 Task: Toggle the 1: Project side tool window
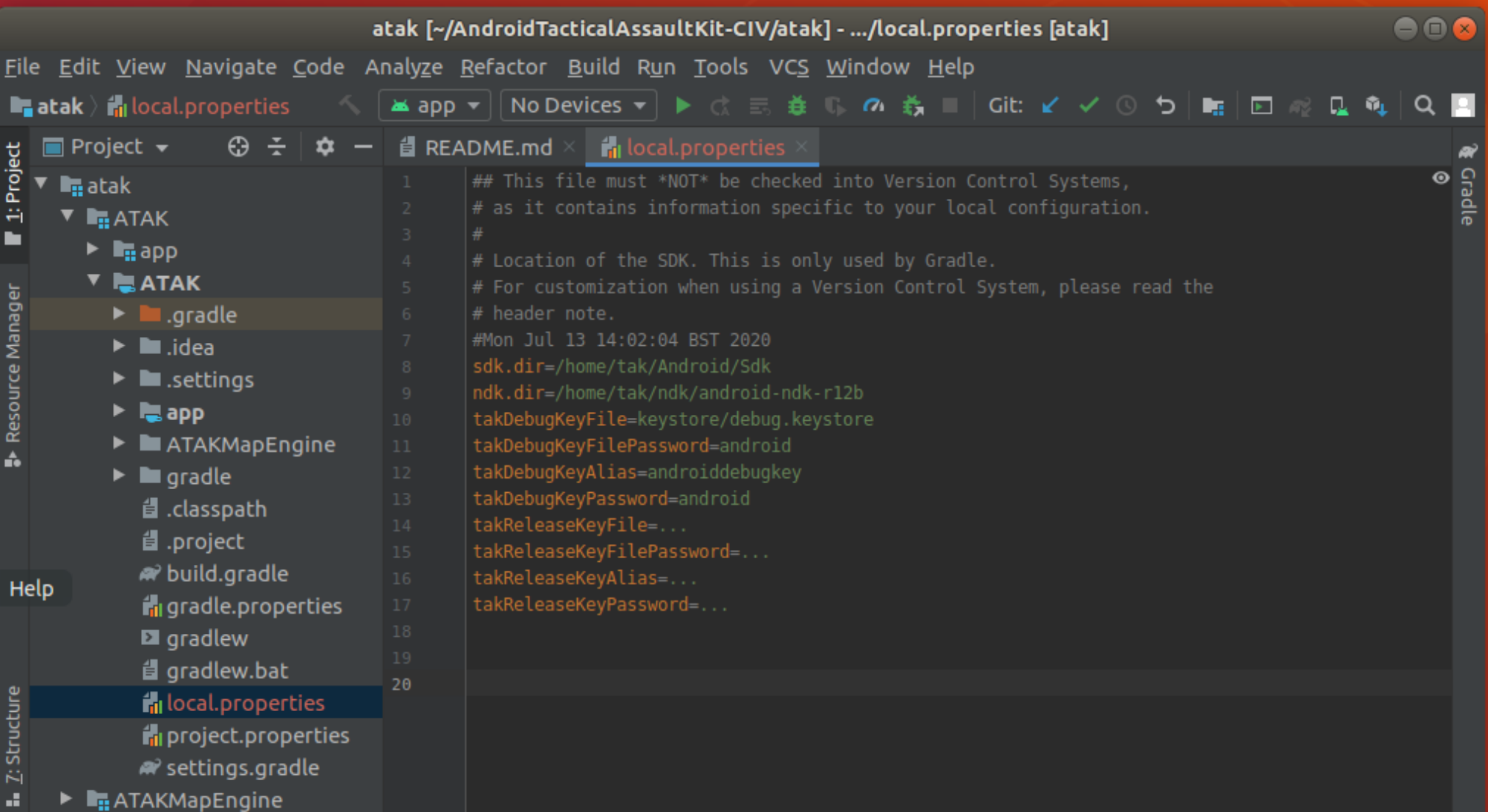[13, 194]
